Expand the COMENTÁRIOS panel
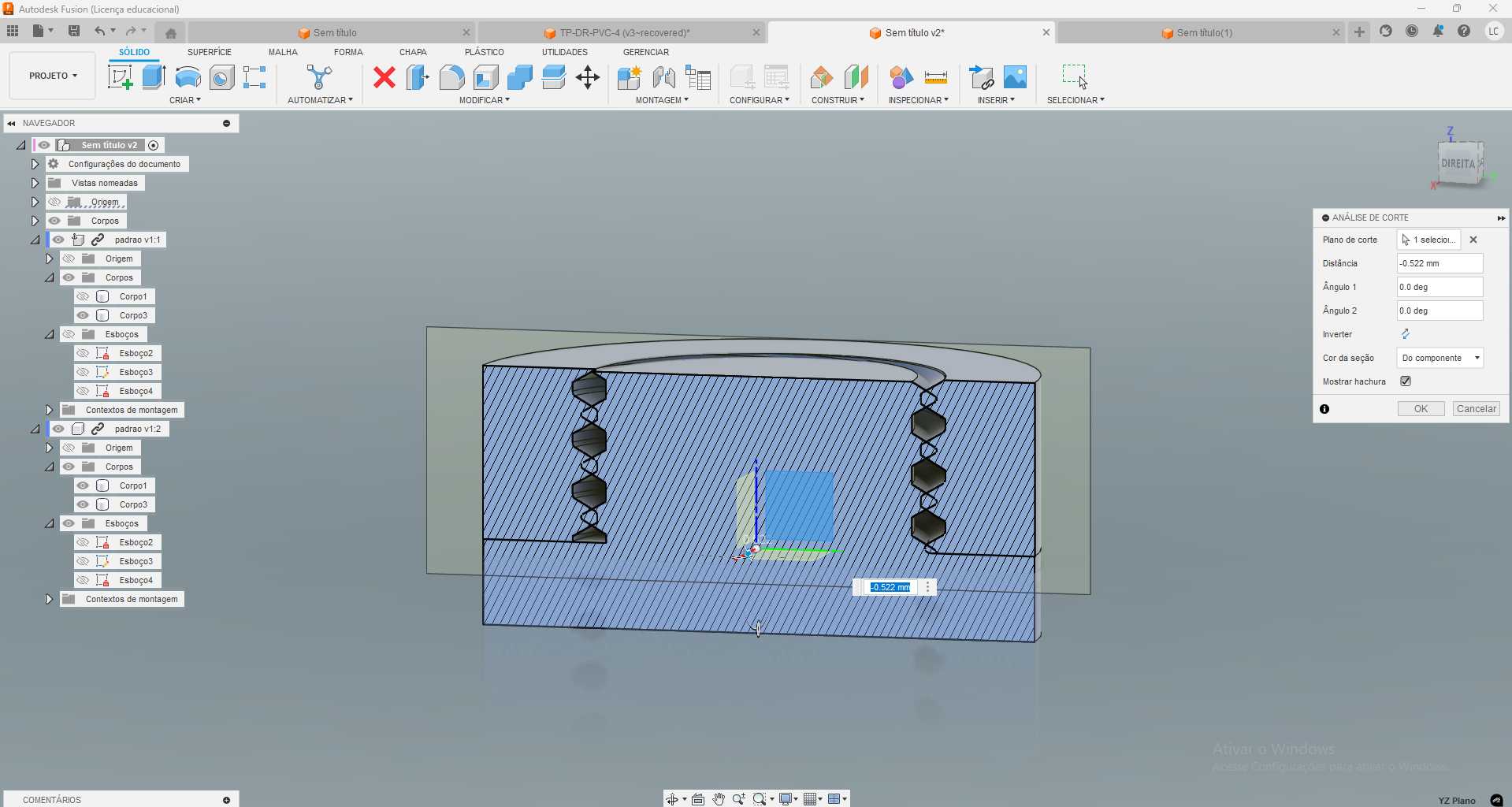 point(226,800)
